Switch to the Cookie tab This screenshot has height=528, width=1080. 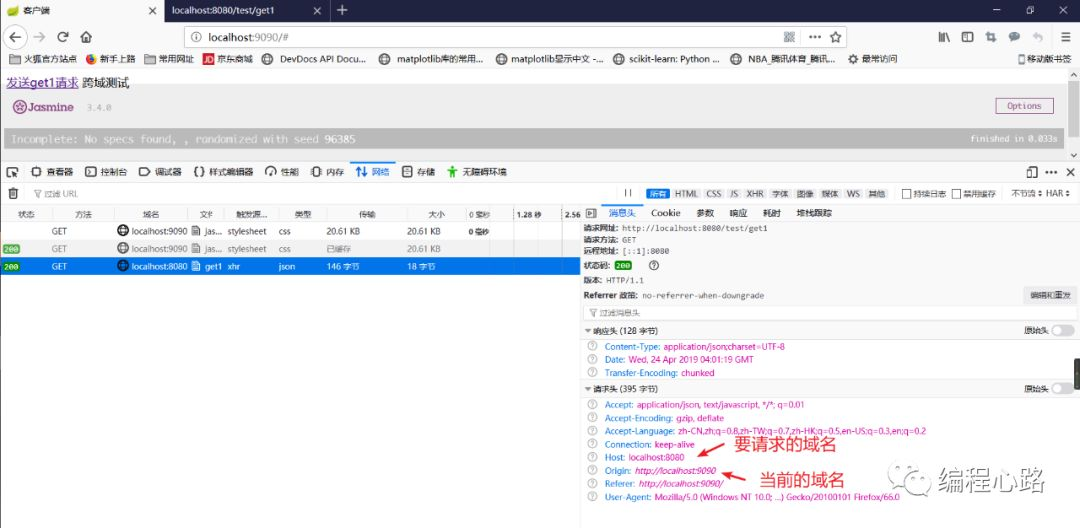[665, 213]
